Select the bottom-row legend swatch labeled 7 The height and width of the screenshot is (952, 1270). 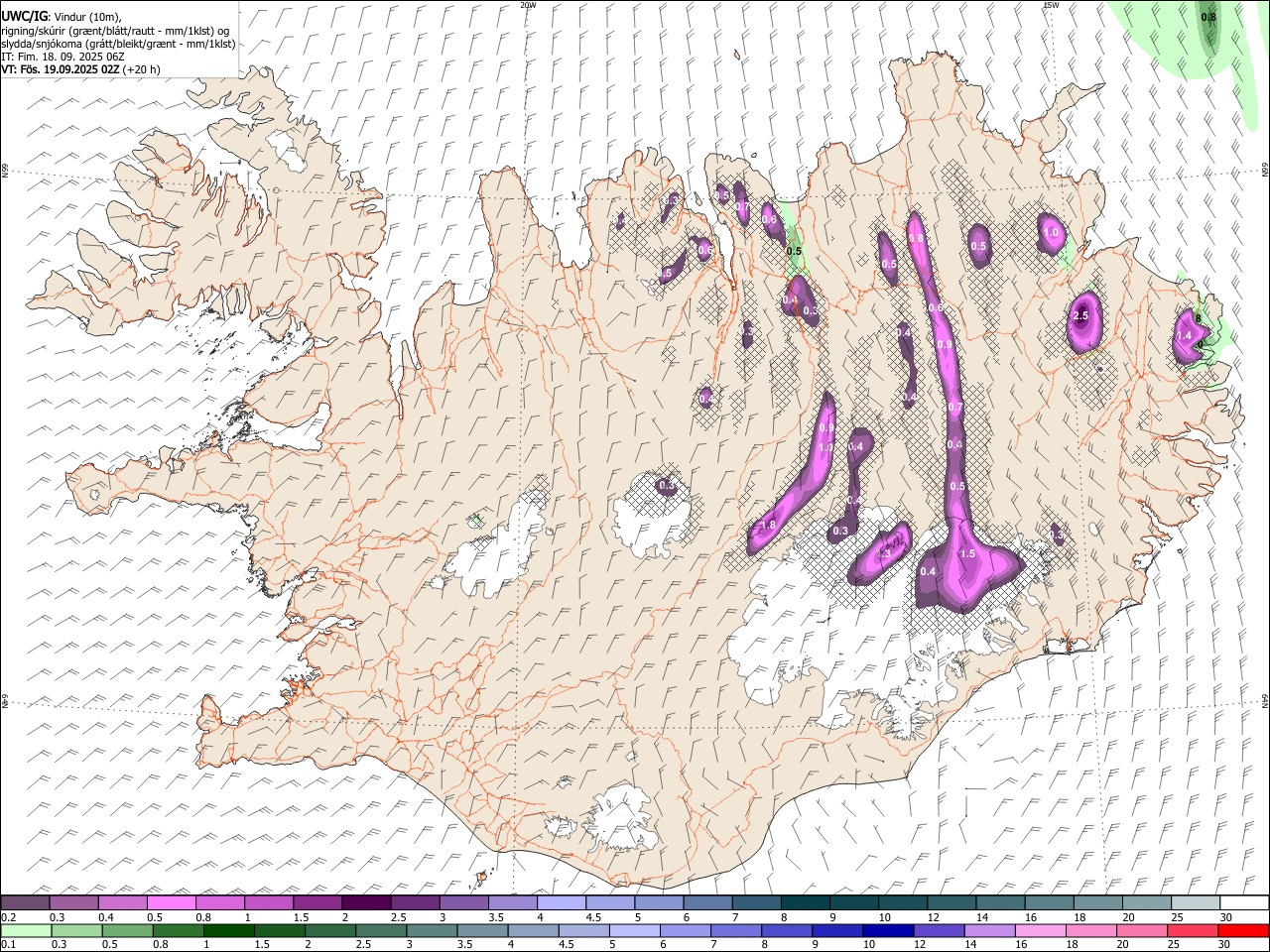click(735, 930)
